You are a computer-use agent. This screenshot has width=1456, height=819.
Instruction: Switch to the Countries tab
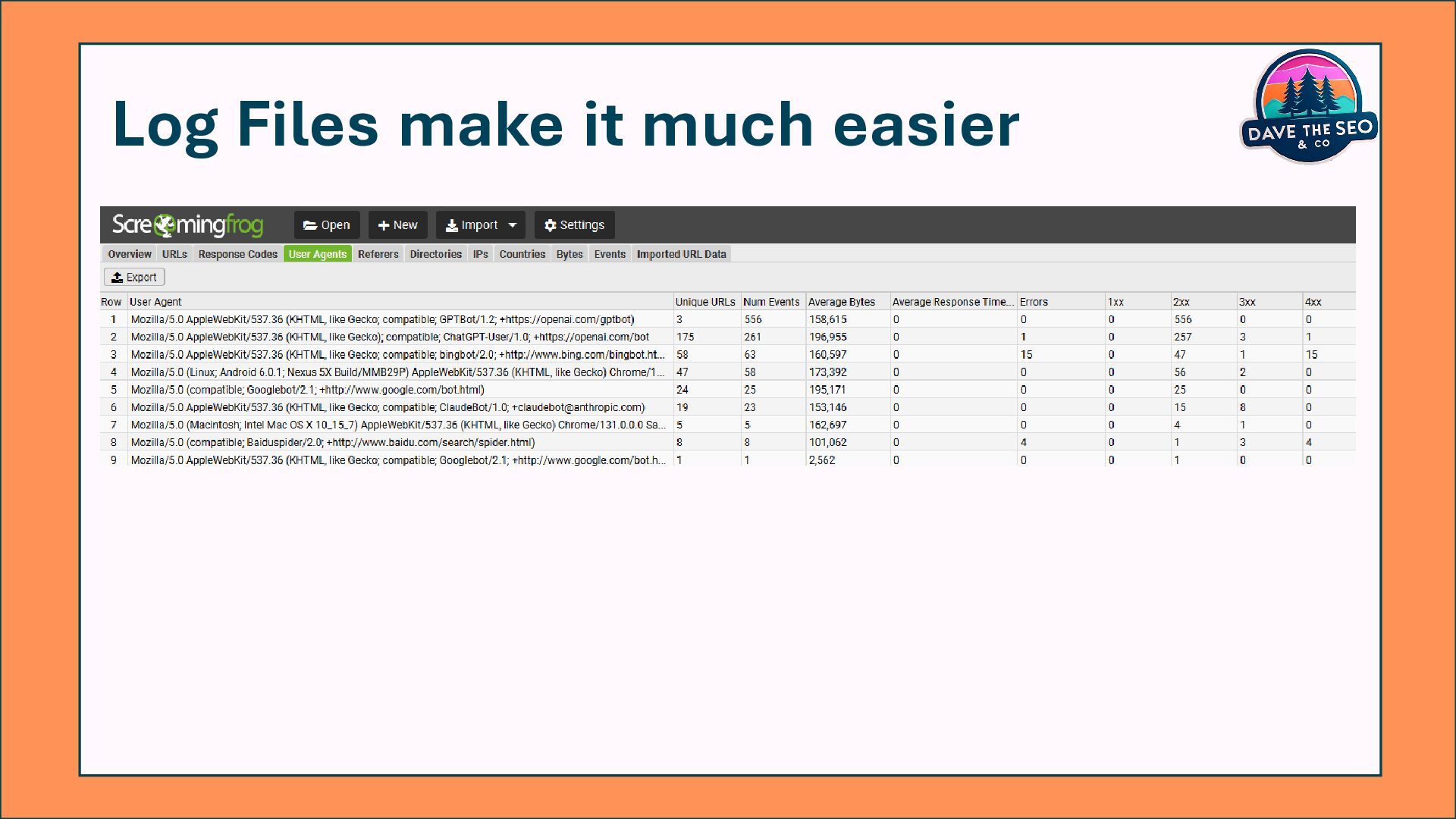522,254
